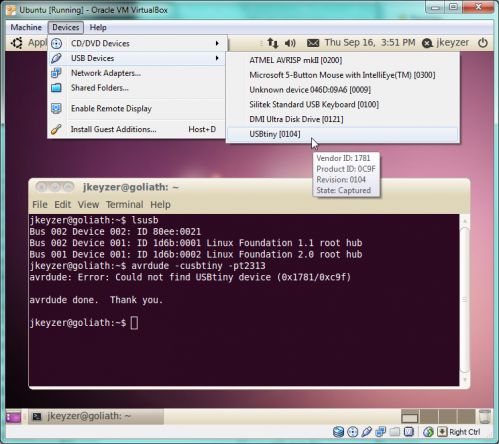The image size is (499, 444).
Task: Toggle DMI Ultra Disk Drive device
Action: point(343,119)
